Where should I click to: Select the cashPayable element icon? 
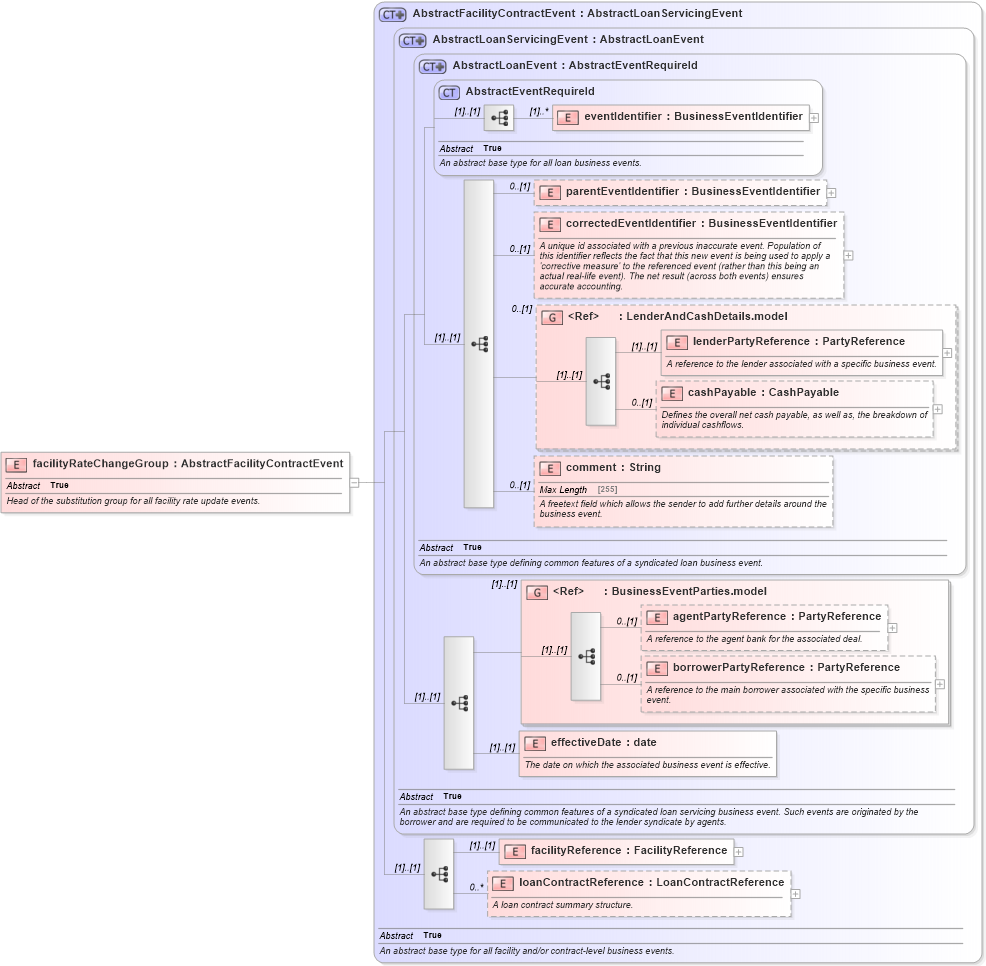click(671, 392)
